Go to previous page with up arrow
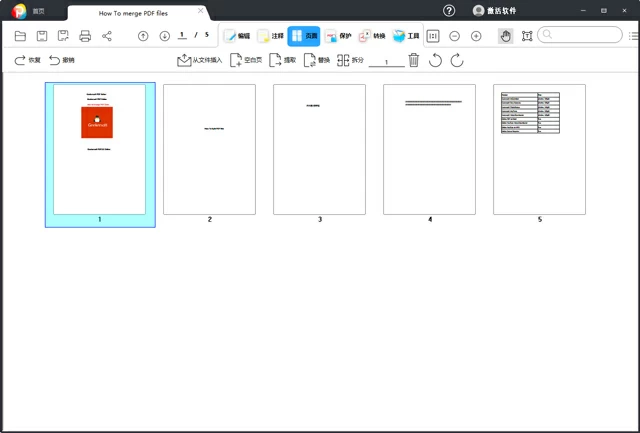Viewport: 640px width, 433px height. (143, 36)
